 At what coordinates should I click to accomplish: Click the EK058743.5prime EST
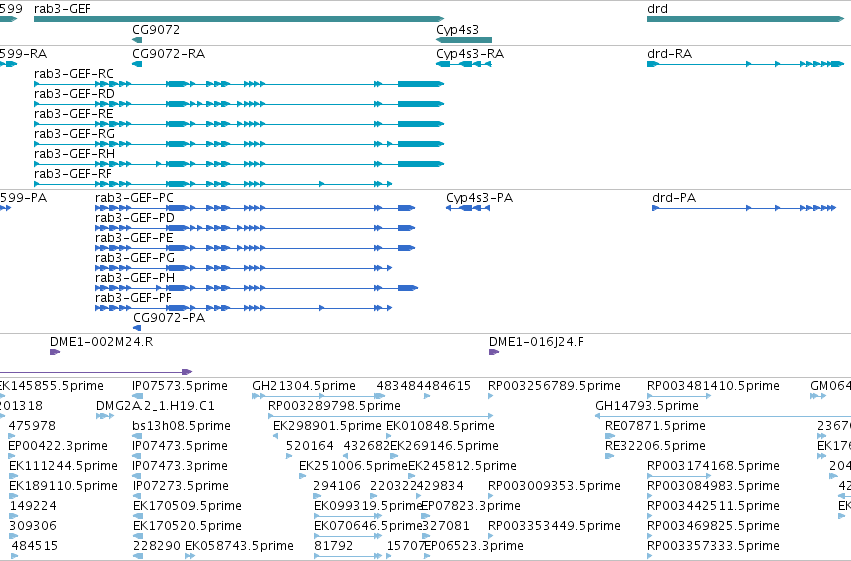239,546
